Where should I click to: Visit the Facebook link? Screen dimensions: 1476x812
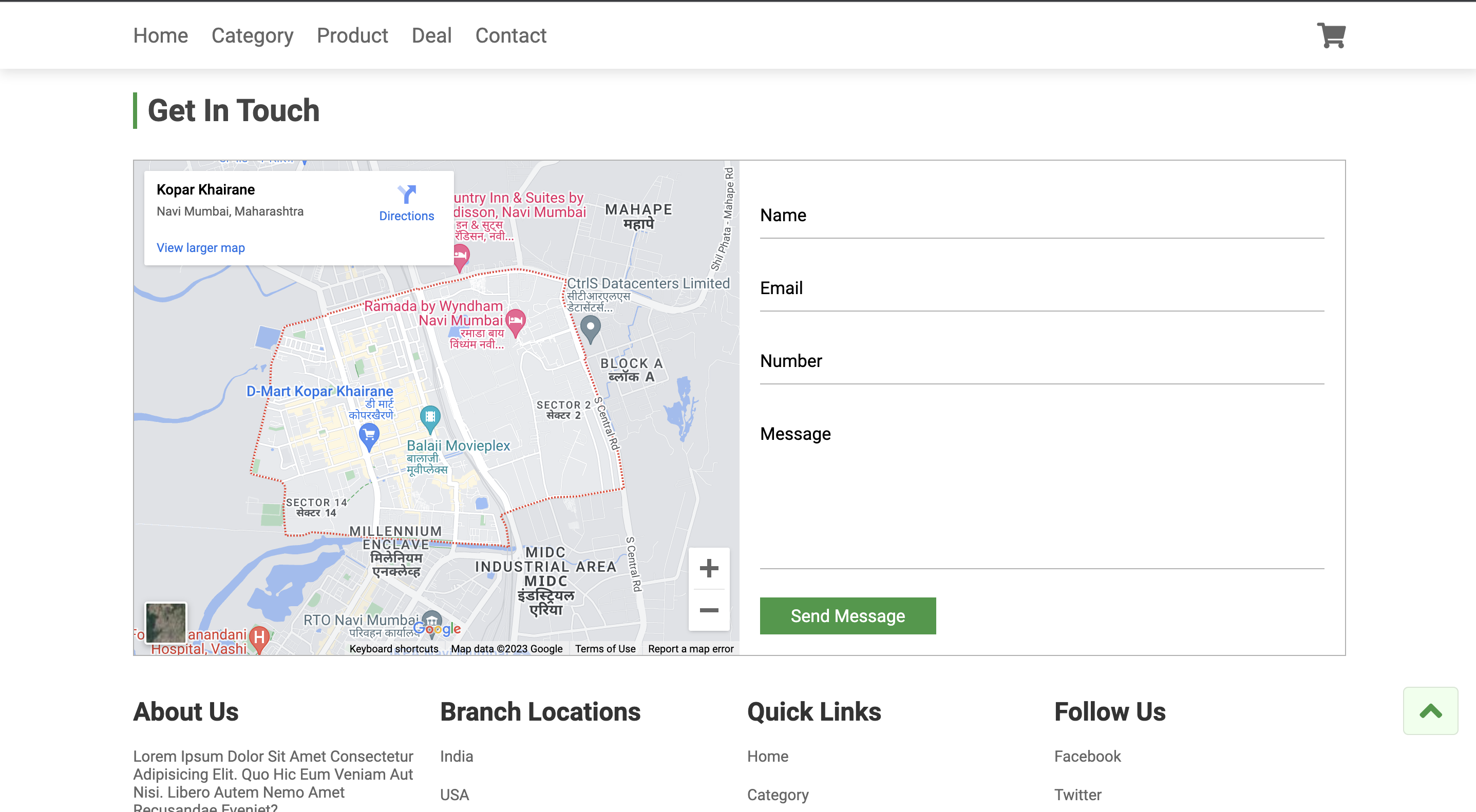[x=1087, y=756]
